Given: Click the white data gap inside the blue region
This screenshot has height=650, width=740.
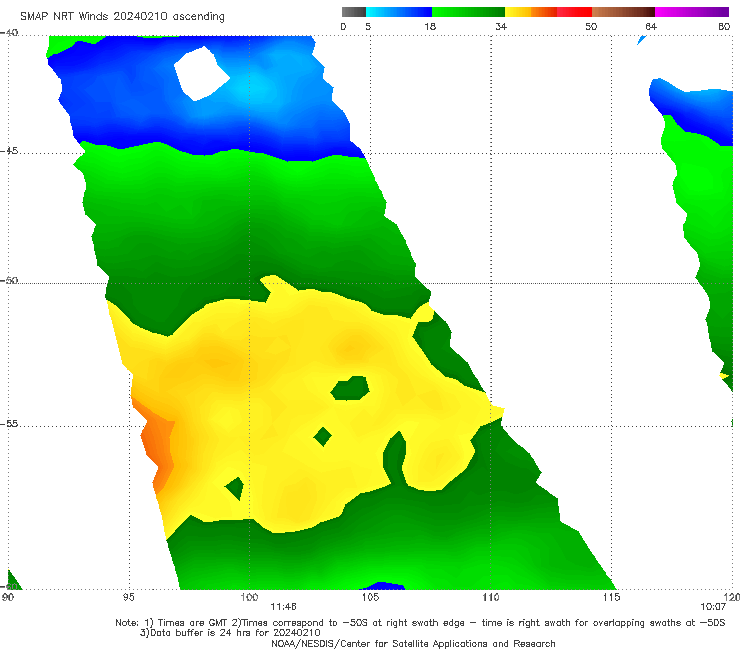Looking at the screenshot, I should [201, 74].
